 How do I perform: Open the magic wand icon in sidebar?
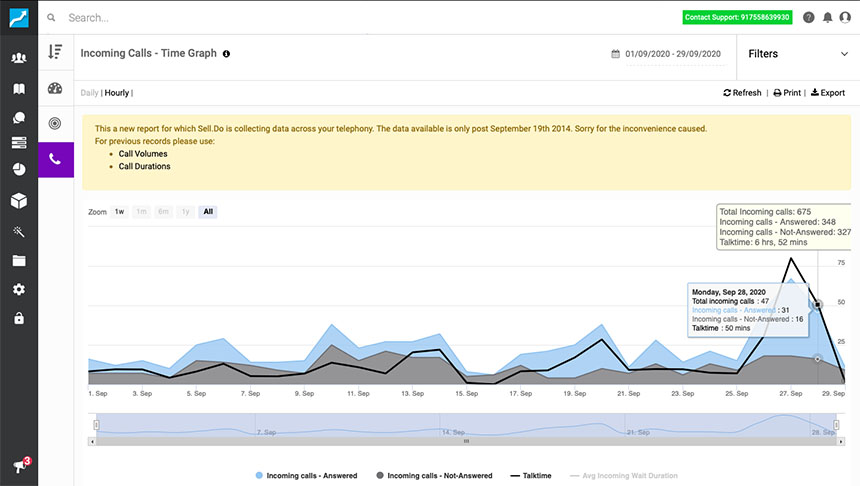coord(19,231)
